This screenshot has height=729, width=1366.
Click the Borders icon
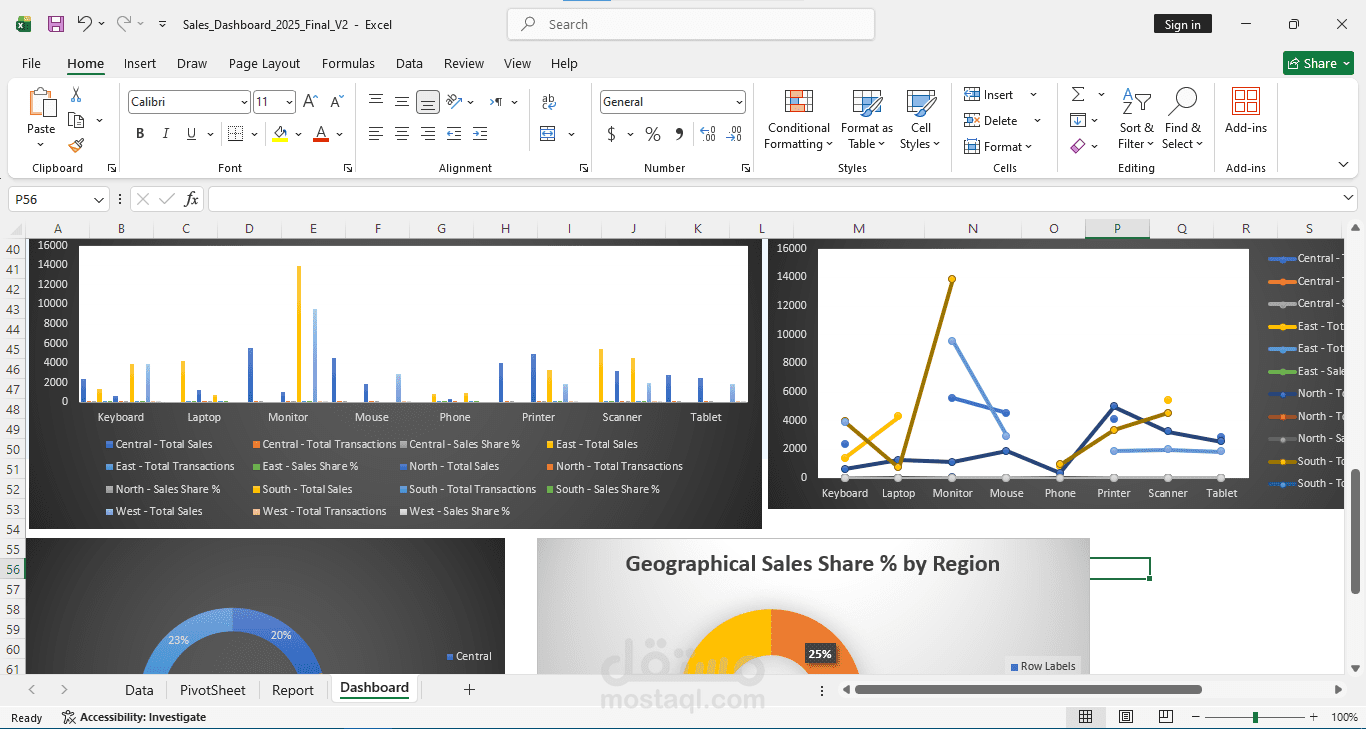(x=235, y=134)
